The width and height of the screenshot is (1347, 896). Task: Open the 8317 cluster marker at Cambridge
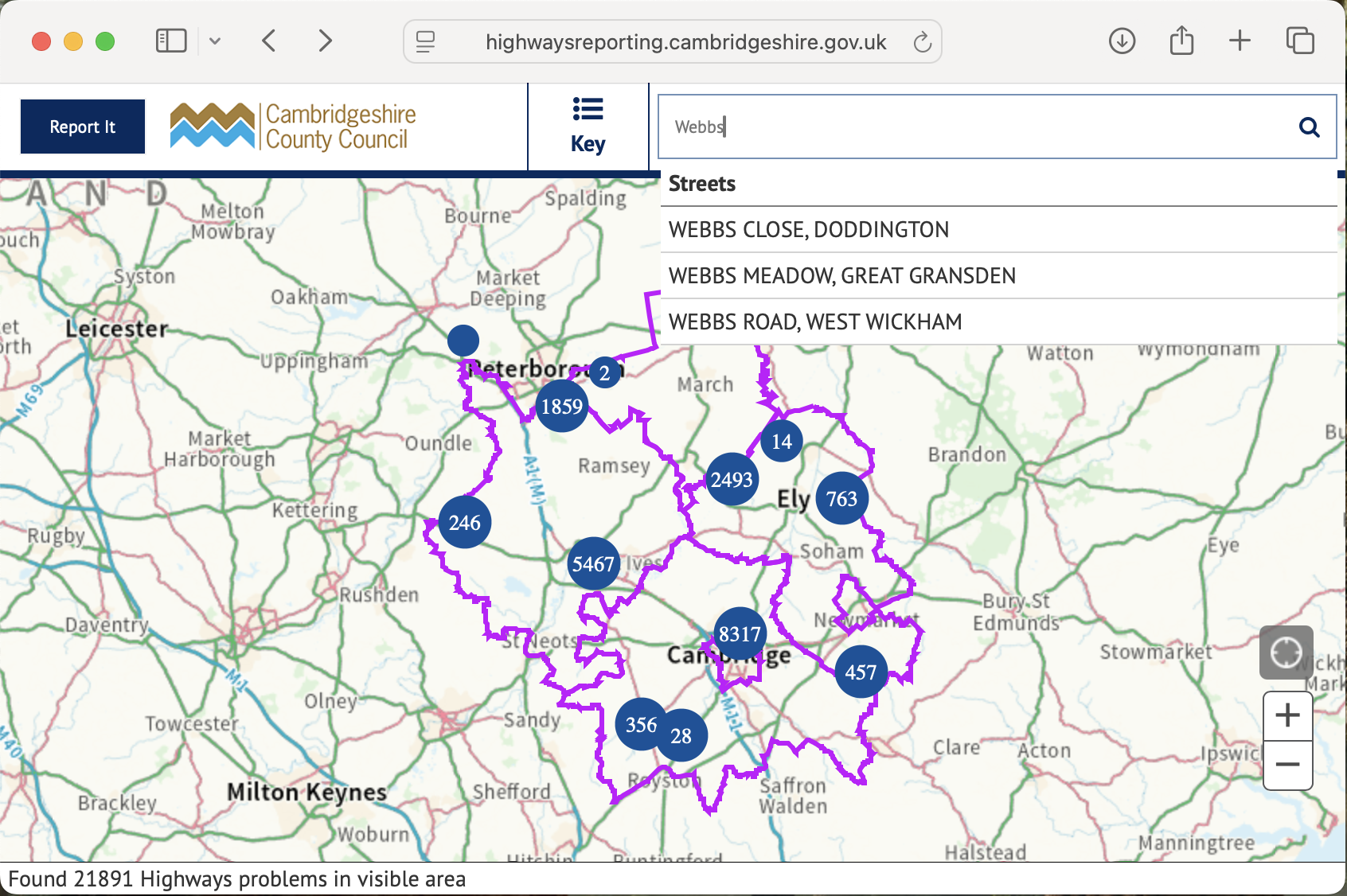pyautogui.click(x=740, y=634)
